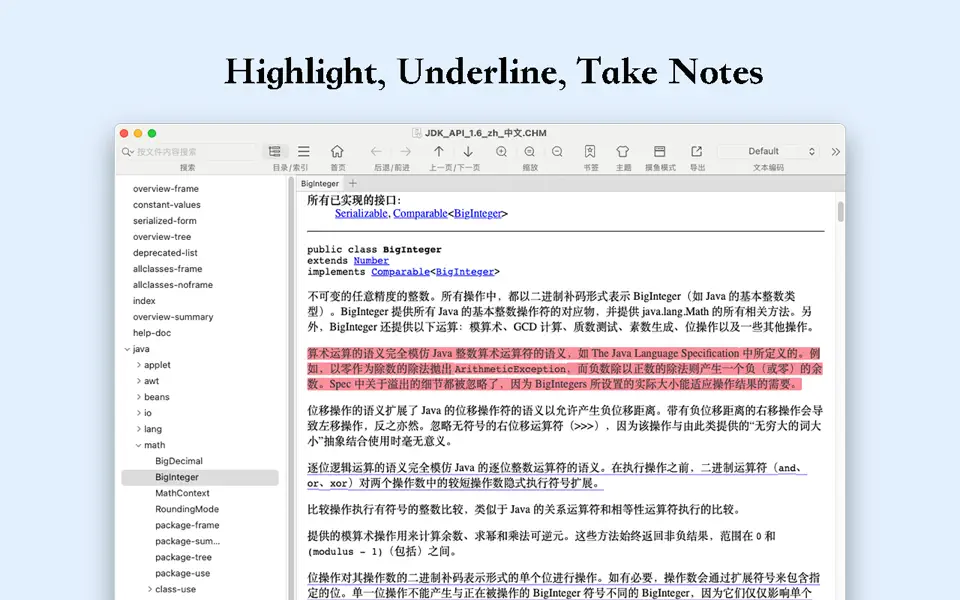Switch to the index list view toggle

click(x=302, y=150)
